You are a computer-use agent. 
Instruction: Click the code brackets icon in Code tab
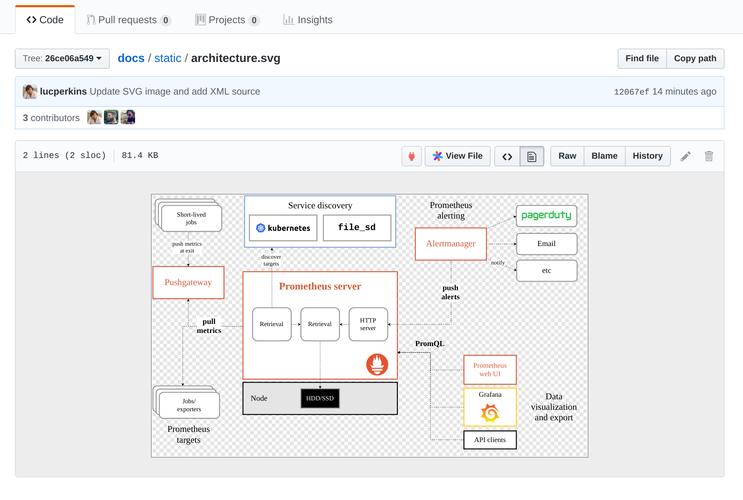click(31, 19)
